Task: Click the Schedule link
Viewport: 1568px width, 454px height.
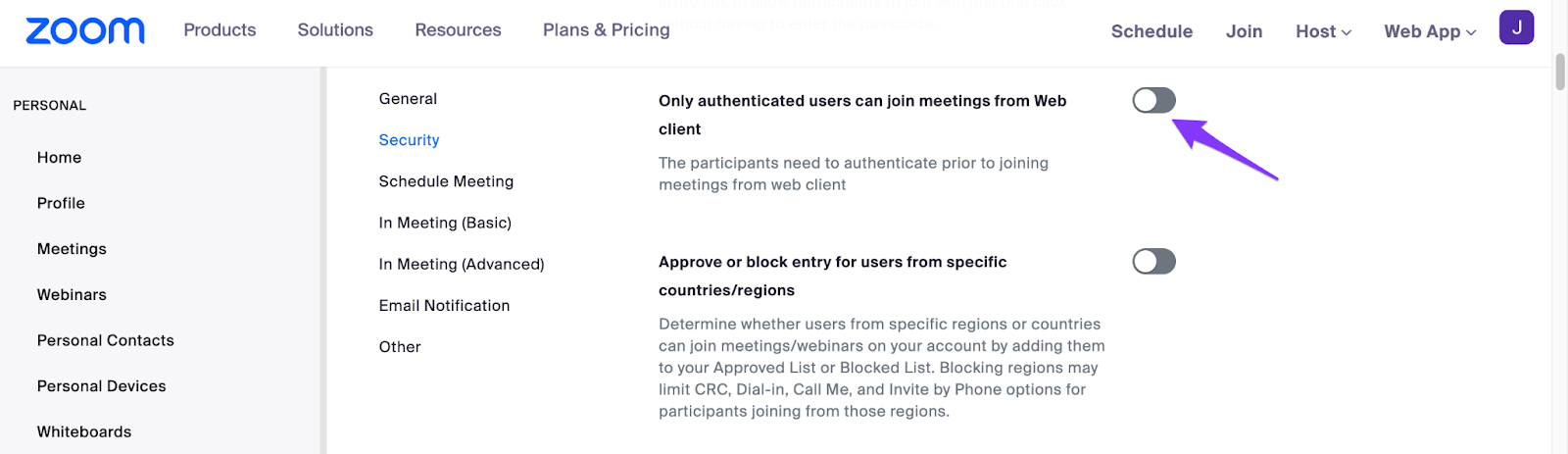Action: pos(1151,31)
